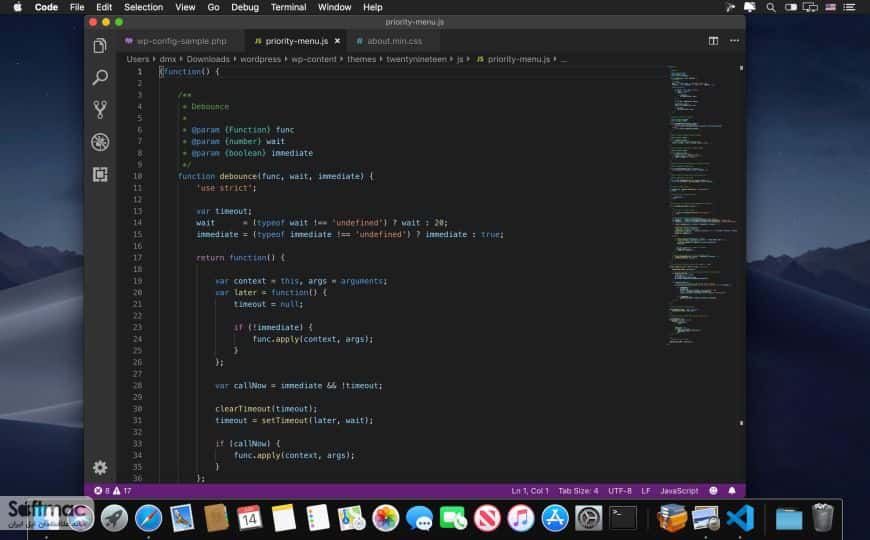Screen dimensions: 870x540
Task: Open Notification Center list icon in menu bar
Action: click(849, 7)
